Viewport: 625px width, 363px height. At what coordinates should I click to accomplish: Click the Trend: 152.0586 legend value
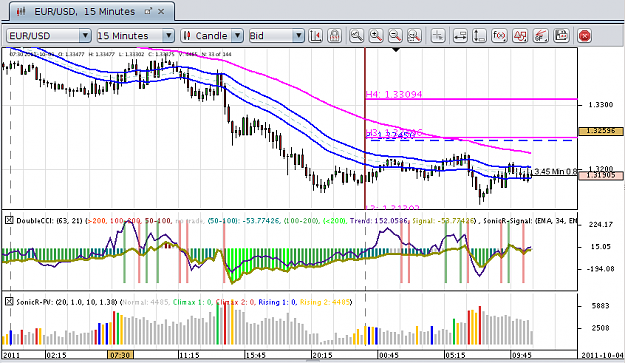379,220
